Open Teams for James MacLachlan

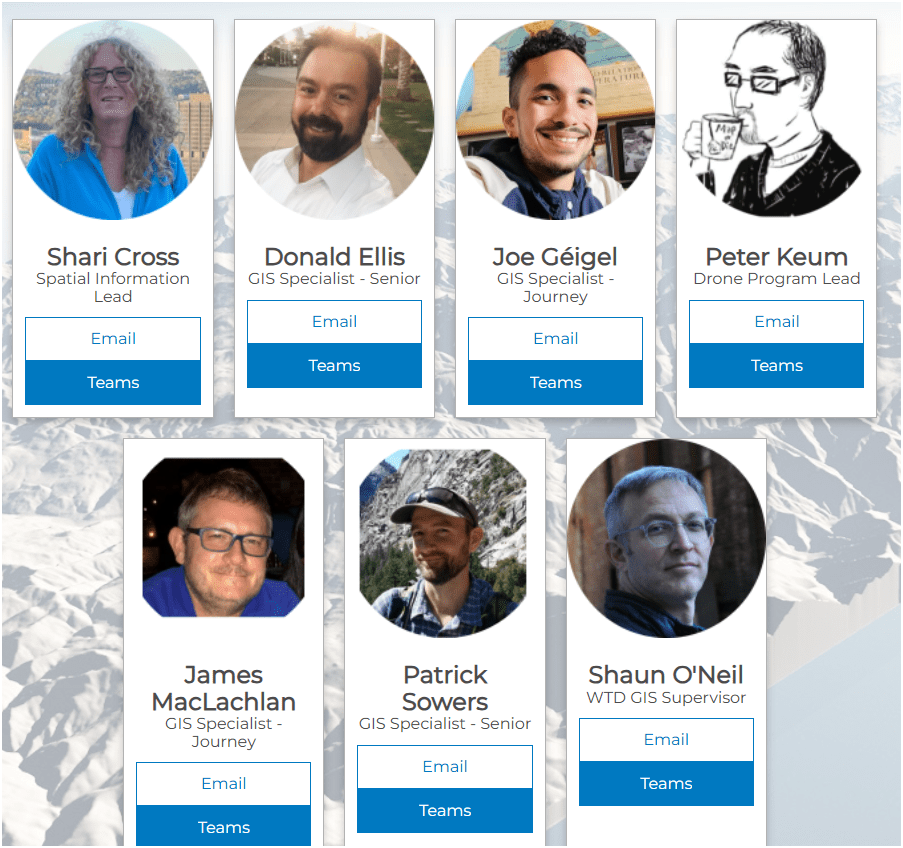(223, 826)
